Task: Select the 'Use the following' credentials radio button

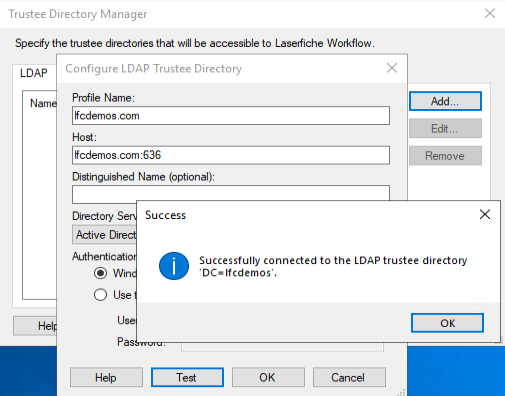Action: (x=100, y=295)
